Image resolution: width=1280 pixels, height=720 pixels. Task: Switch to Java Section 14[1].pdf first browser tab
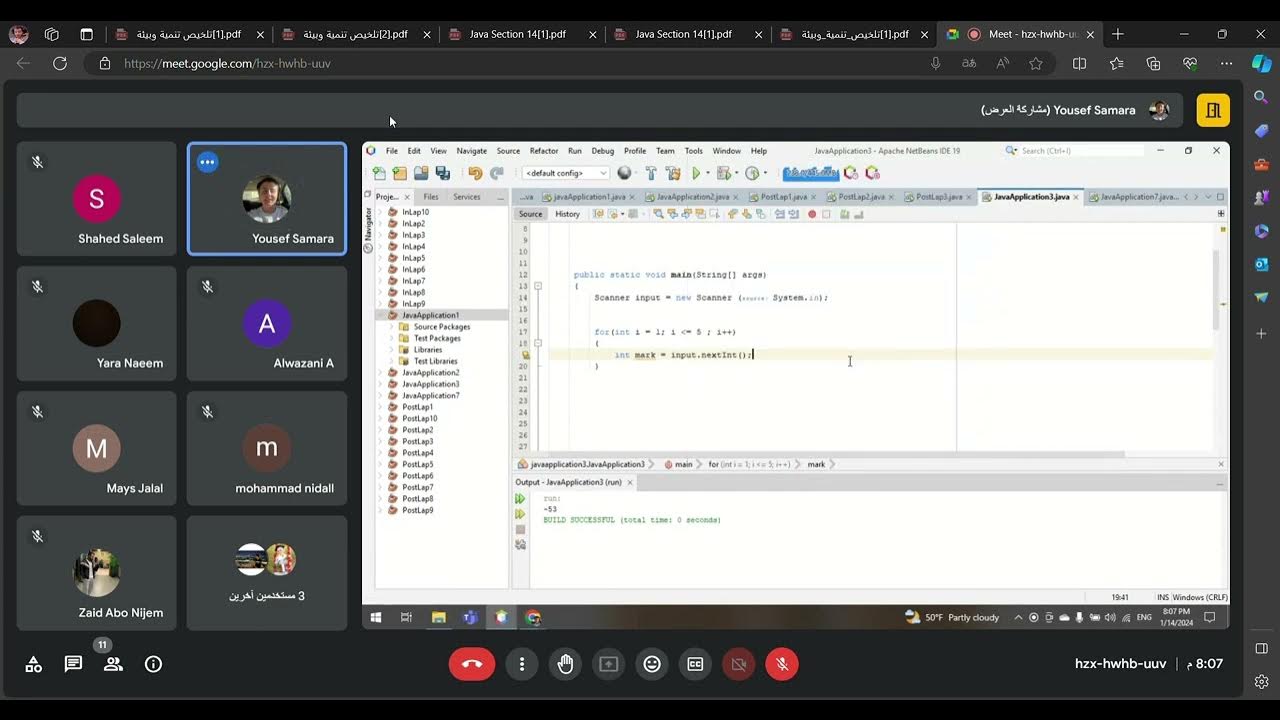click(x=521, y=34)
